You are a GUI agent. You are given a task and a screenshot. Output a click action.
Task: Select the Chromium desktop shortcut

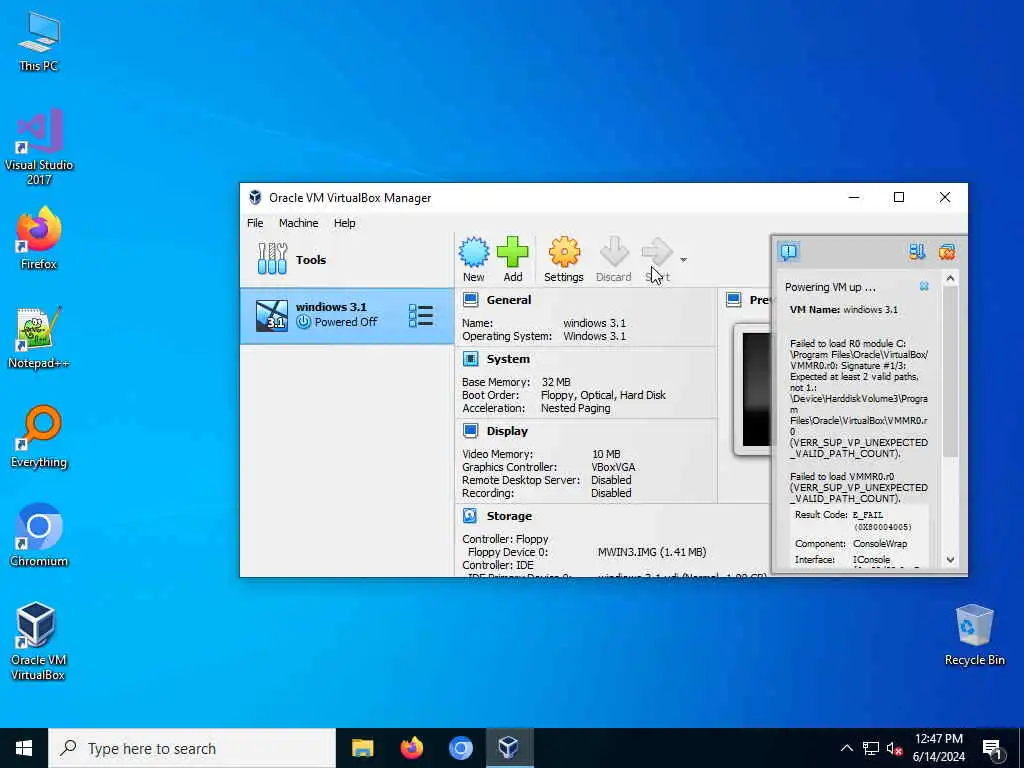39,536
